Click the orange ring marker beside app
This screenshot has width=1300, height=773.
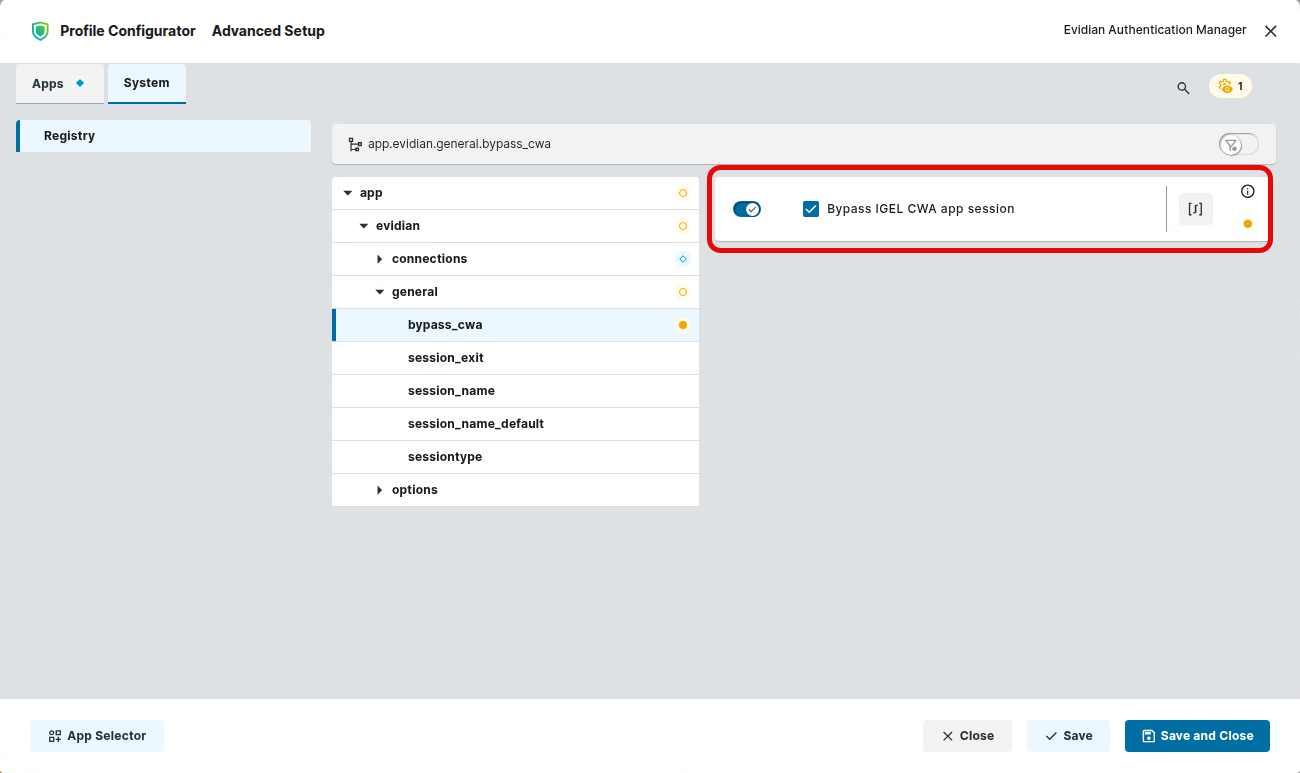pyautogui.click(x=683, y=193)
